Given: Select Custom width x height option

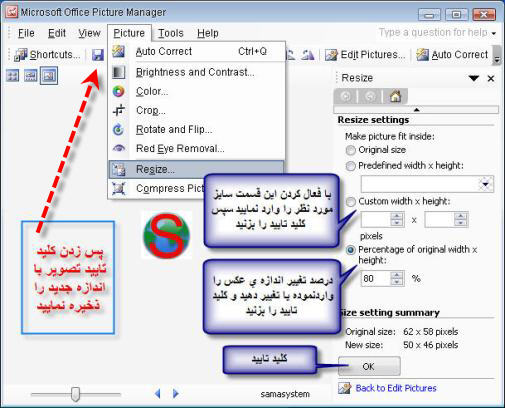Looking at the screenshot, I should [x=350, y=202].
